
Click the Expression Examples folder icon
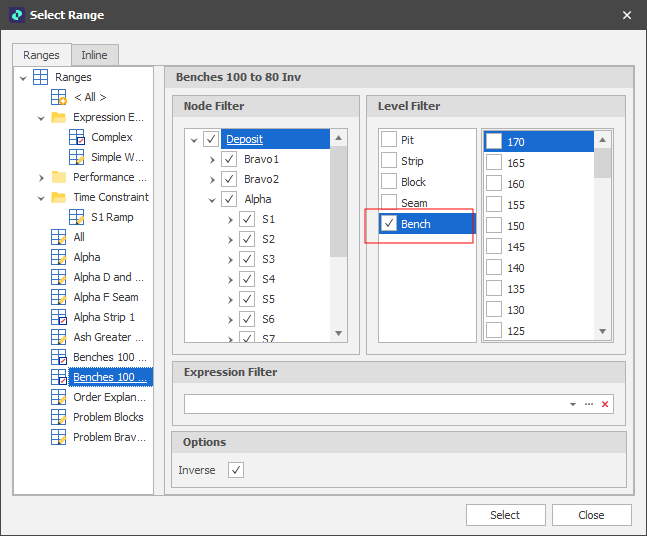59,117
